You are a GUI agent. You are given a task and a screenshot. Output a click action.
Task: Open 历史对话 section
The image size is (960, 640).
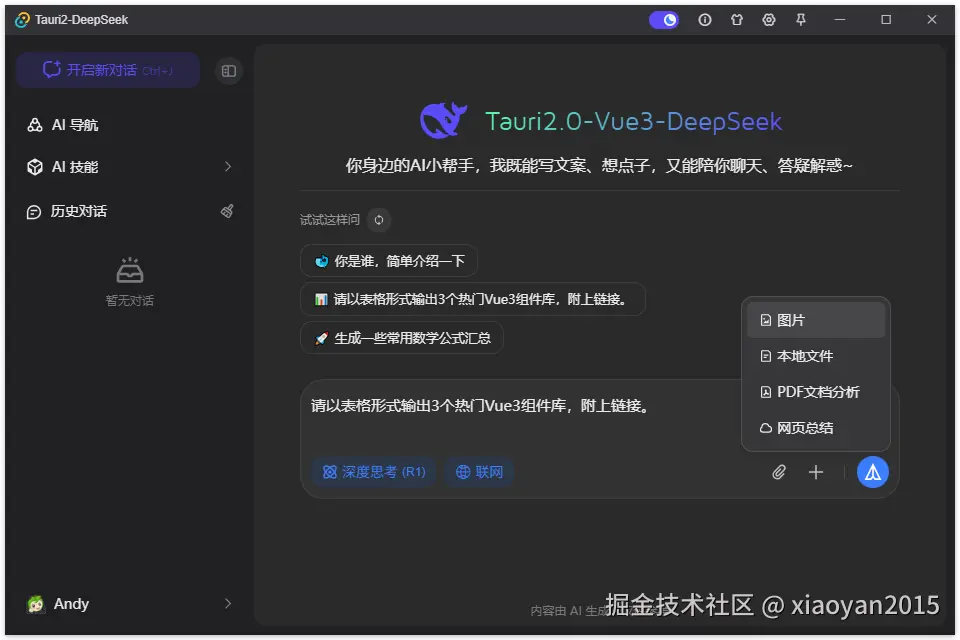point(129,211)
